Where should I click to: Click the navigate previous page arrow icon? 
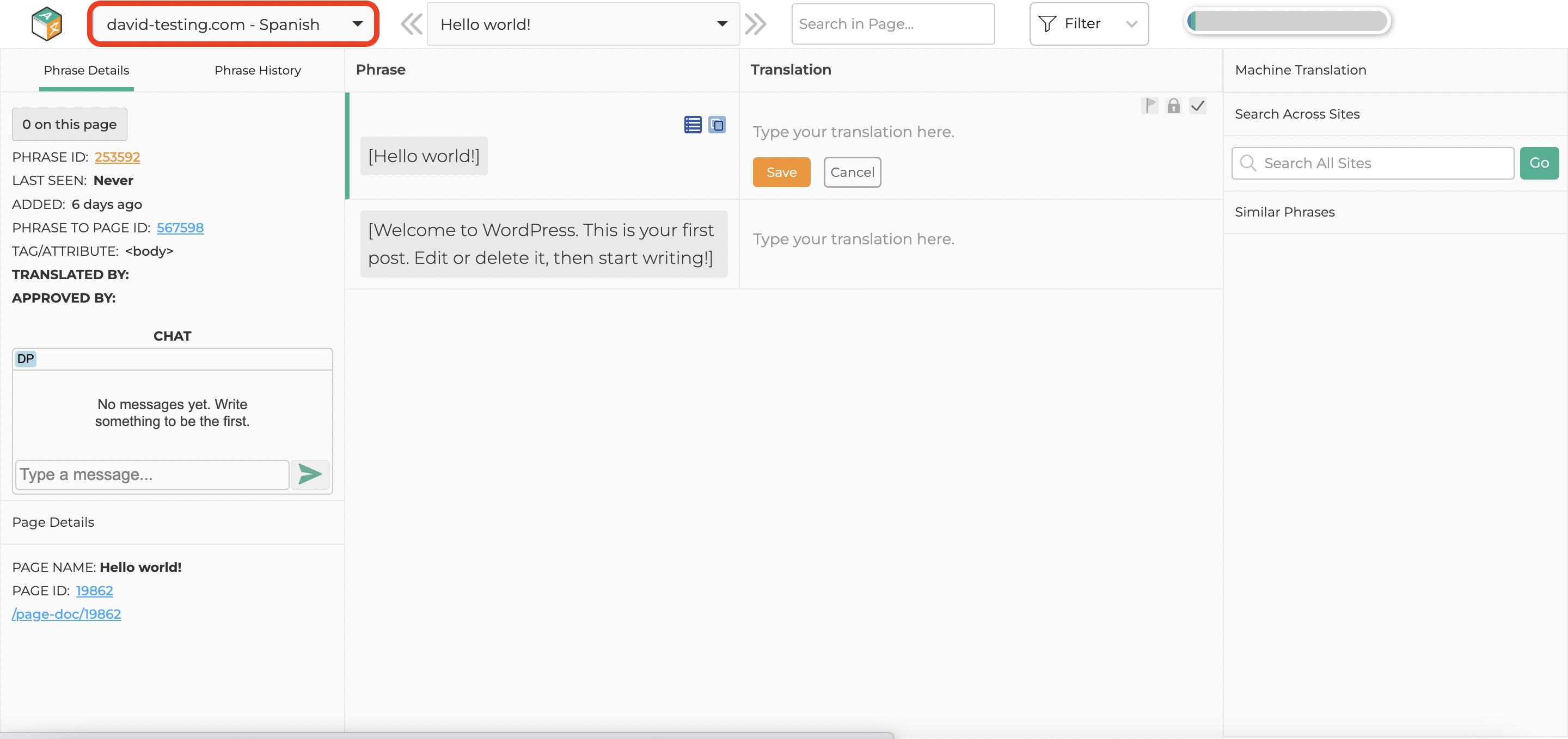(x=409, y=24)
